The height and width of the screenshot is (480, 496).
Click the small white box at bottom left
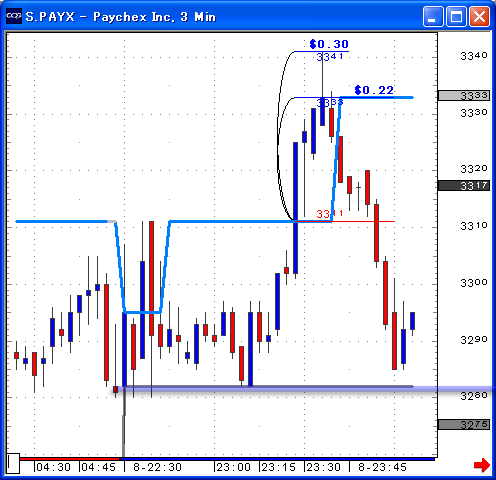pos(13,463)
